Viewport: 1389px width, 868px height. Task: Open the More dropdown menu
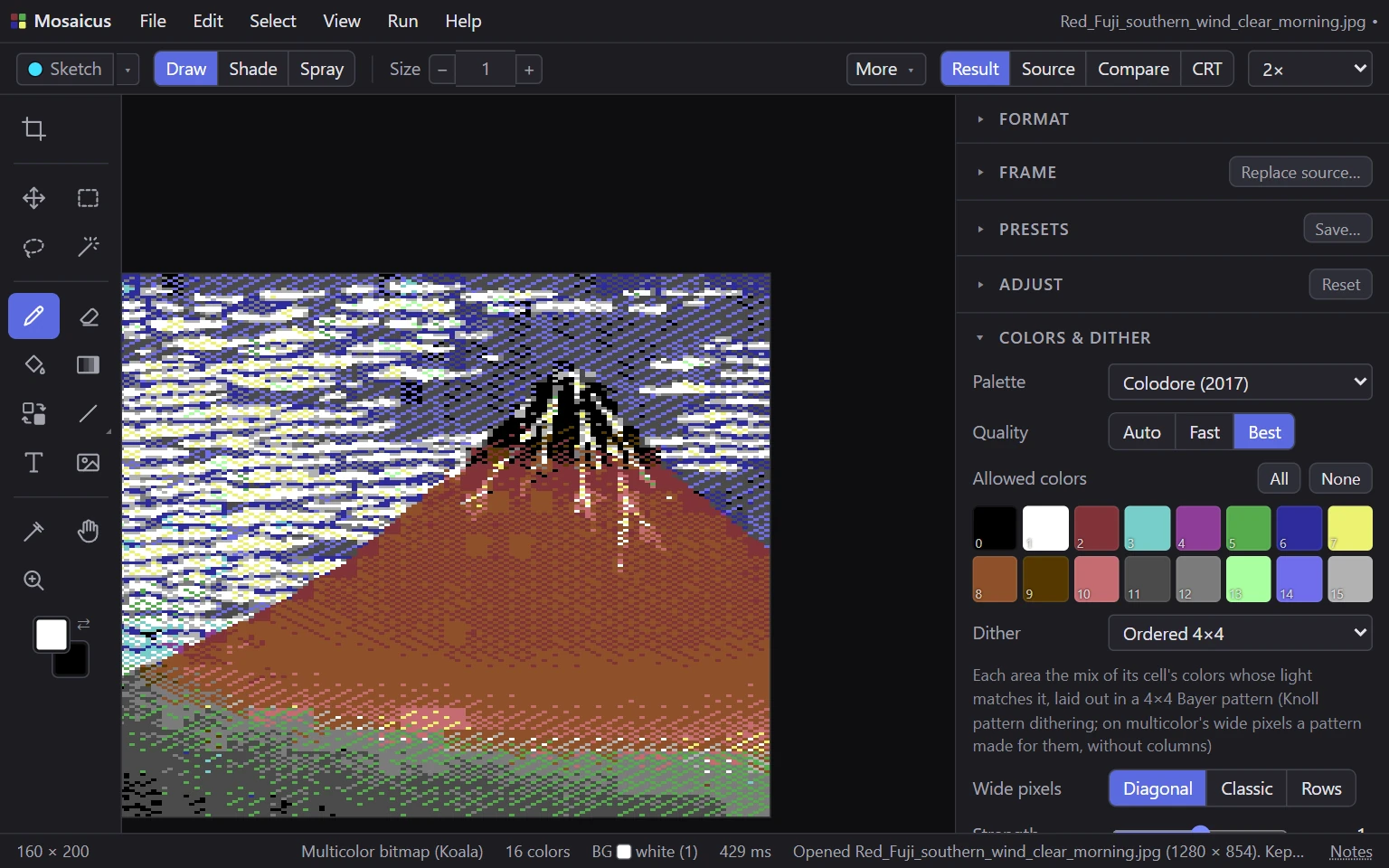(885, 69)
